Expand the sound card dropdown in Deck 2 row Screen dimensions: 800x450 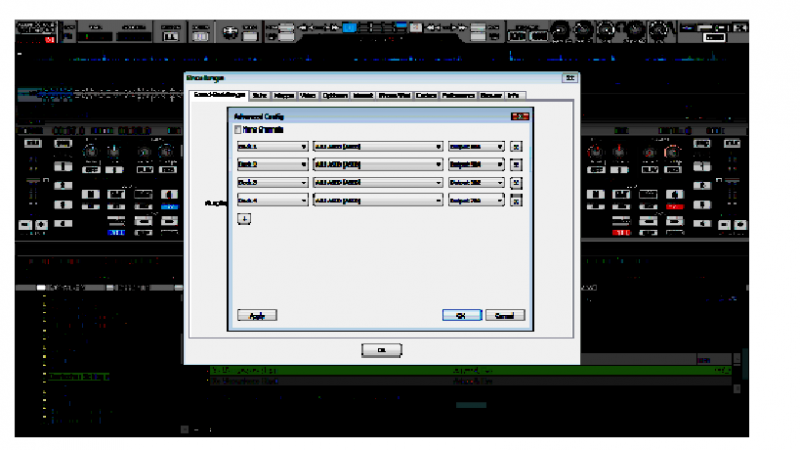(x=378, y=165)
